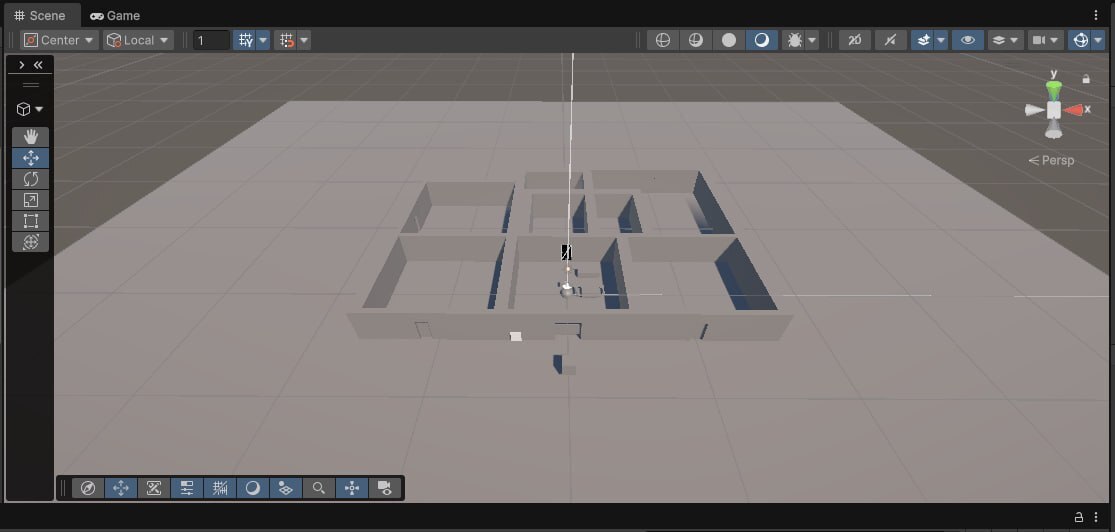Click the Persp projection label
Screen dimensions: 1115x532
1052,161
